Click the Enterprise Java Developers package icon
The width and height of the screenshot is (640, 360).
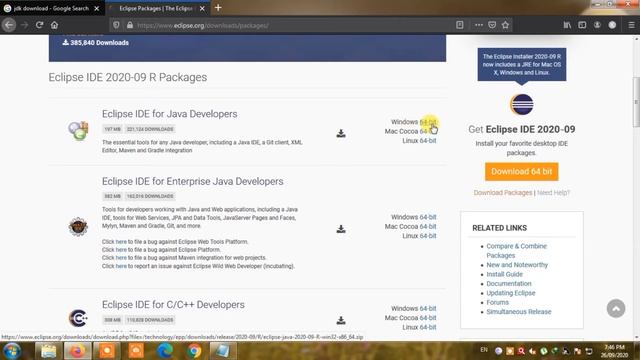(x=78, y=227)
